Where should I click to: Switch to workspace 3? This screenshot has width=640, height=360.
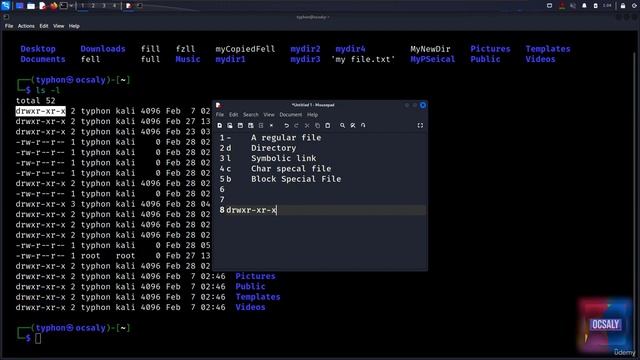tap(104, 6)
